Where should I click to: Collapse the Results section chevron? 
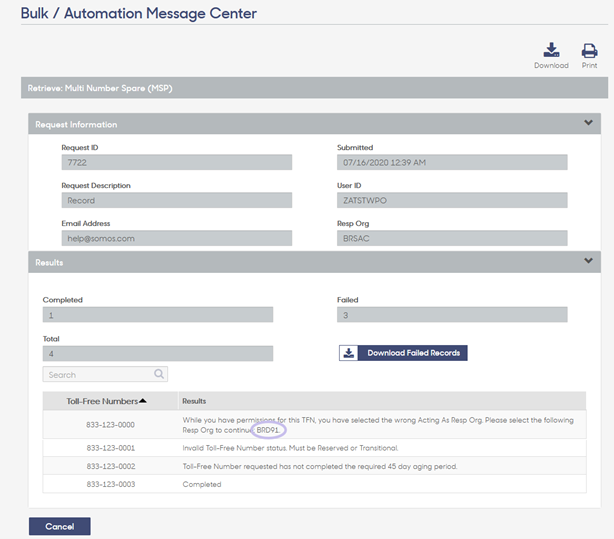[x=588, y=260]
